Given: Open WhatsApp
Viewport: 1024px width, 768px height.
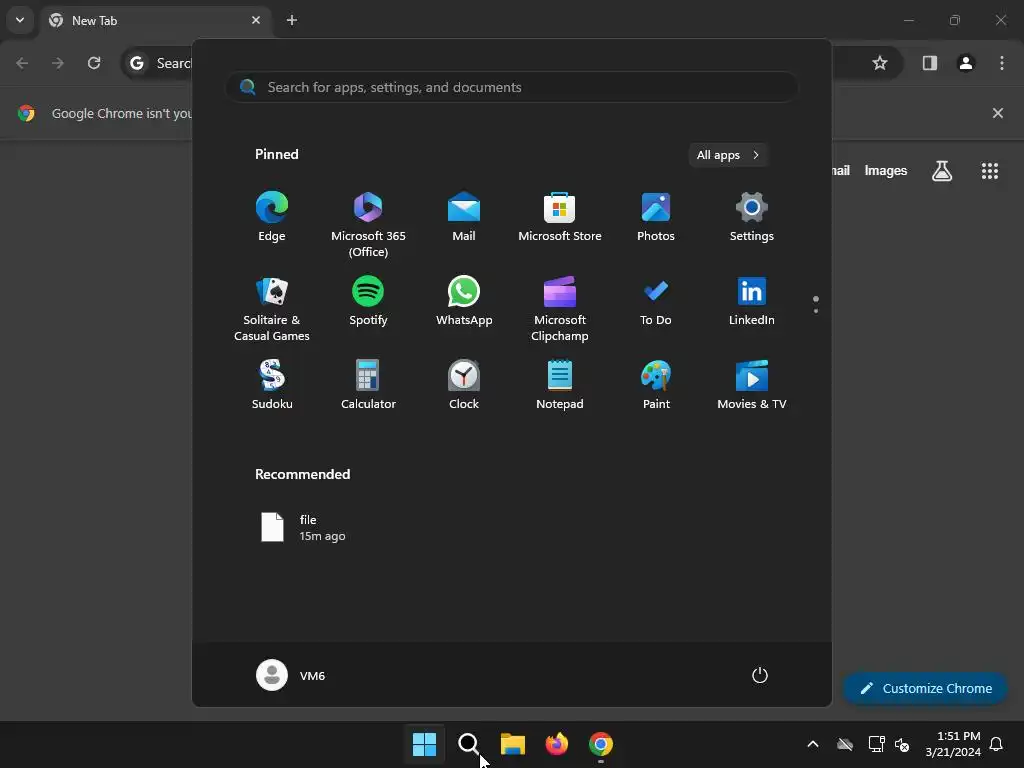Looking at the screenshot, I should pyautogui.click(x=464, y=301).
